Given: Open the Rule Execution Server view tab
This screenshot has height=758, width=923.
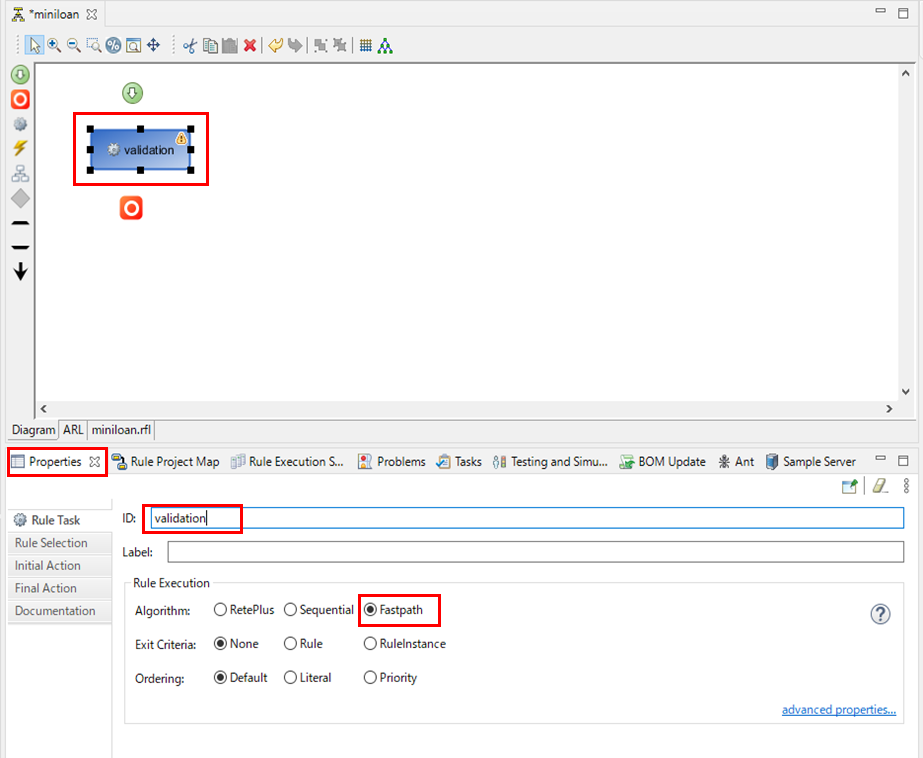Looking at the screenshot, I should [287, 462].
